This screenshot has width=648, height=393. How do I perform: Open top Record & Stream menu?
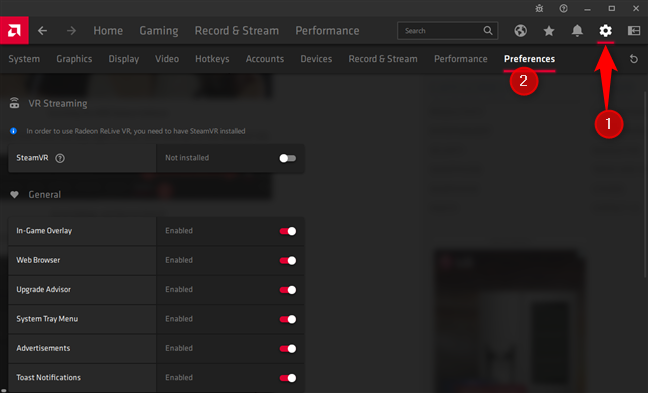click(x=237, y=31)
